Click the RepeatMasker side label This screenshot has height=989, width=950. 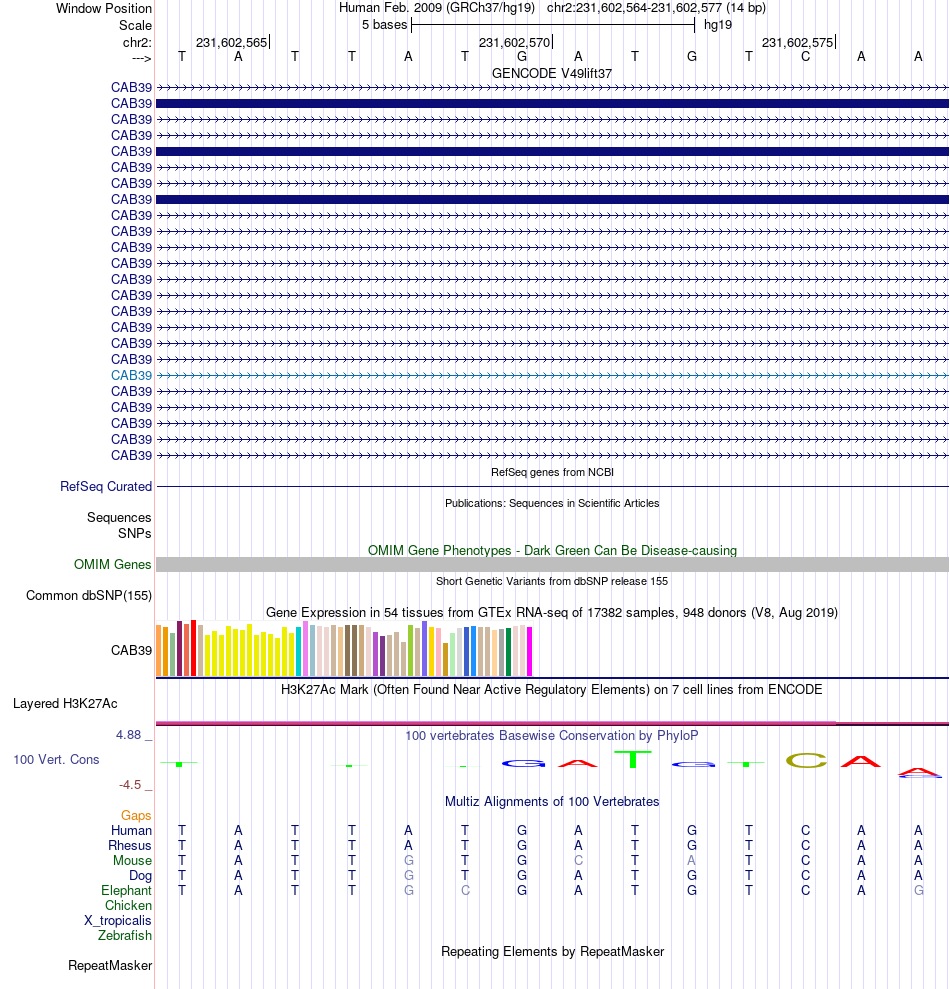(110, 966)
